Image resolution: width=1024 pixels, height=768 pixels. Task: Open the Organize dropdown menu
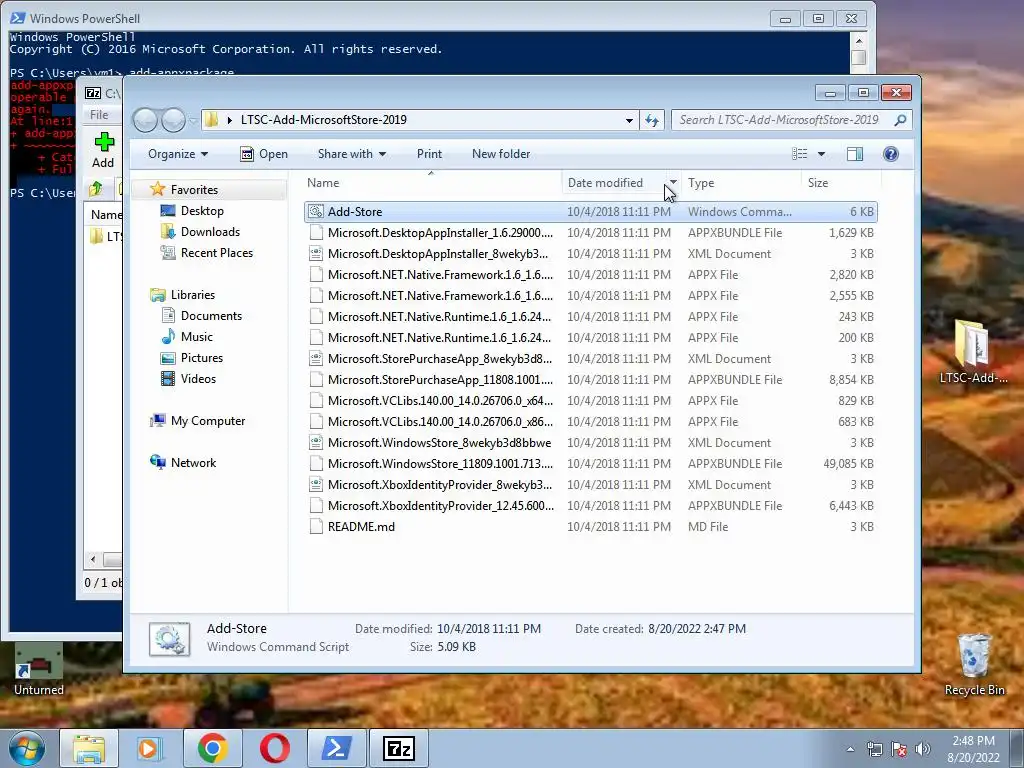(x=178, y=154)
